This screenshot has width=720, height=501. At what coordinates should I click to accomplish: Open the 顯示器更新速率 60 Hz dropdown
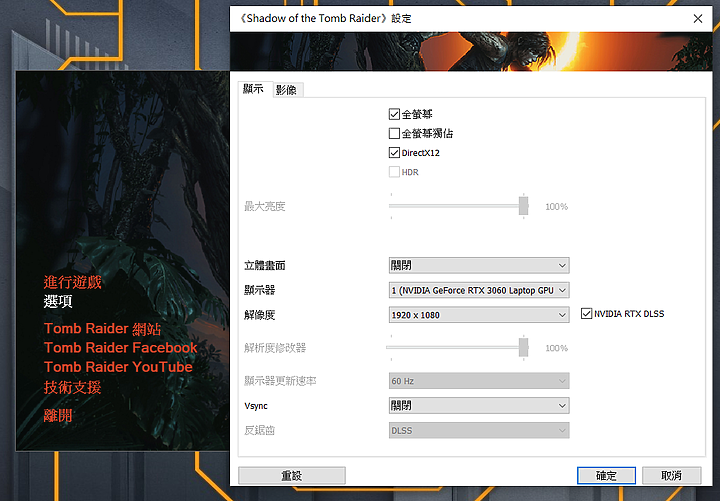[x=479, y=381]
